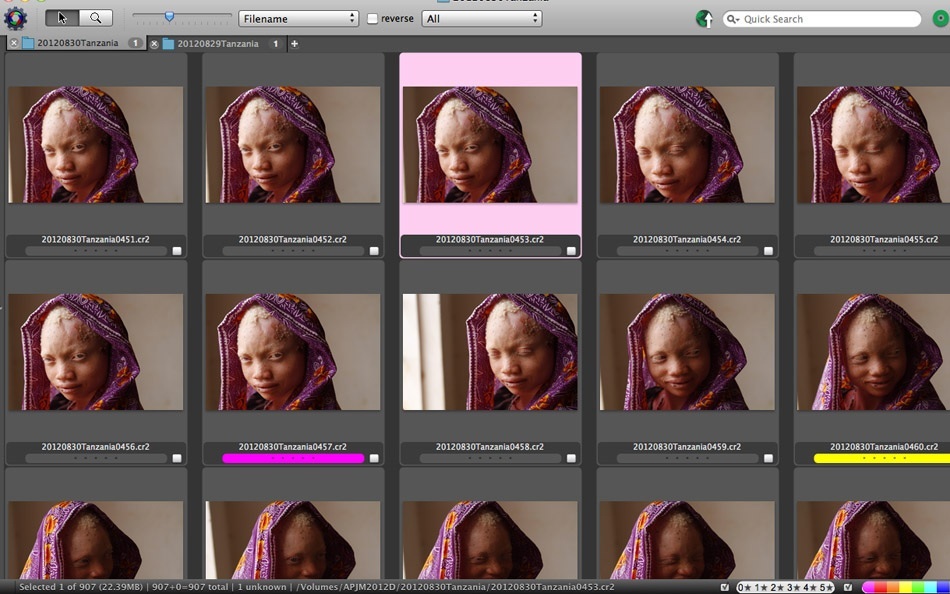The width and height of the screenshot is (950, 594).
Task: Select thumbnail 20120830Tanzania0451.cr2
Action: [x=96, y=144]
